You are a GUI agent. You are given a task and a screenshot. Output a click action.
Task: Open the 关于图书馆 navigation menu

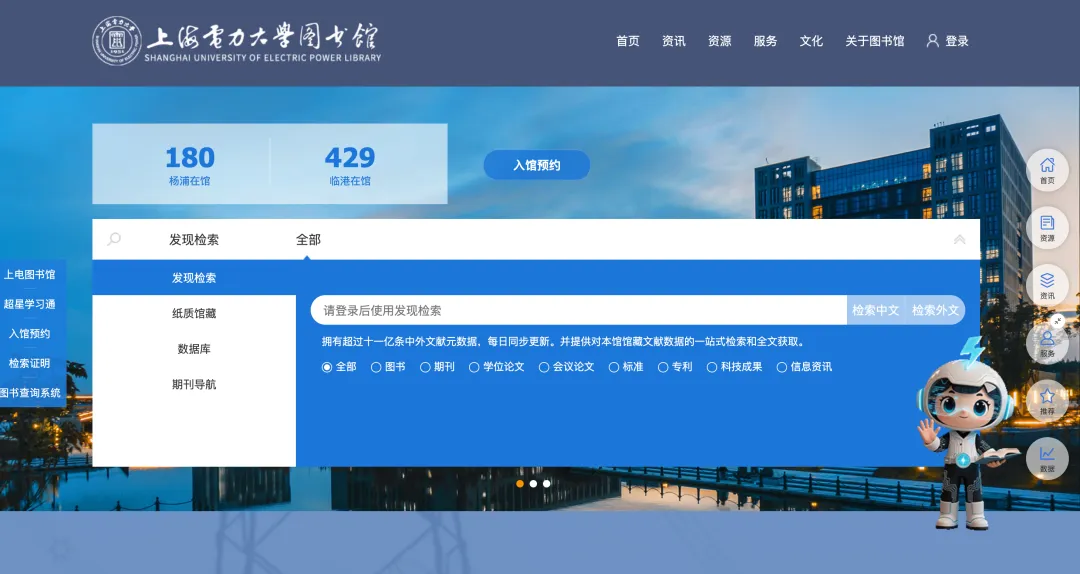(875, 41)
